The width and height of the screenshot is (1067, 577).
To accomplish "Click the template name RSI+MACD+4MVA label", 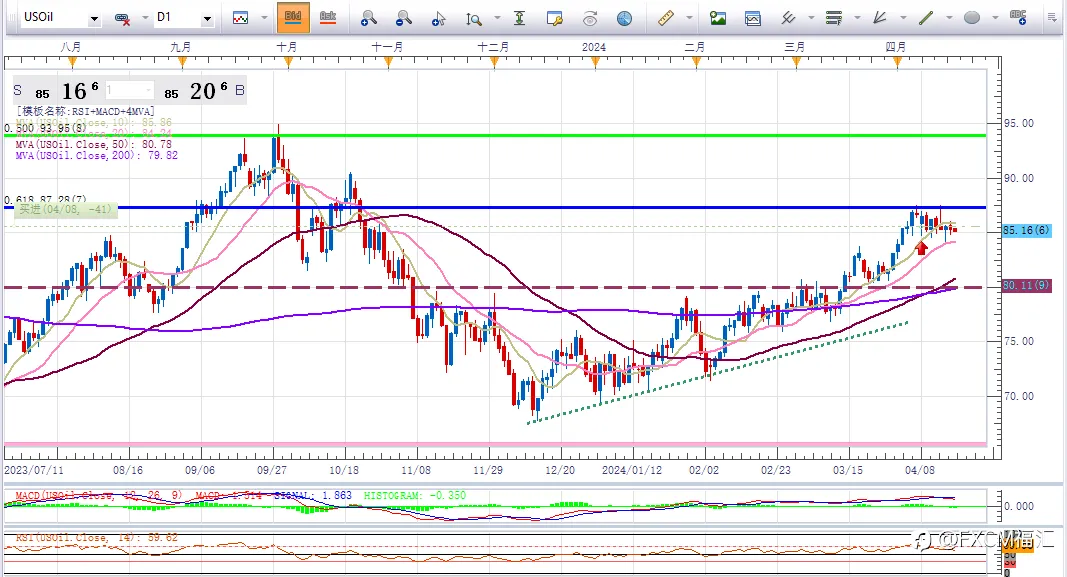I will 86,111.
